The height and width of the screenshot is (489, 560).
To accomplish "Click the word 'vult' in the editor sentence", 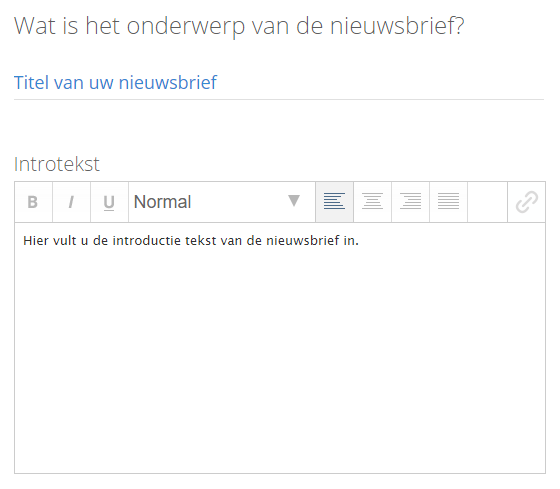I will pos(65,241).
